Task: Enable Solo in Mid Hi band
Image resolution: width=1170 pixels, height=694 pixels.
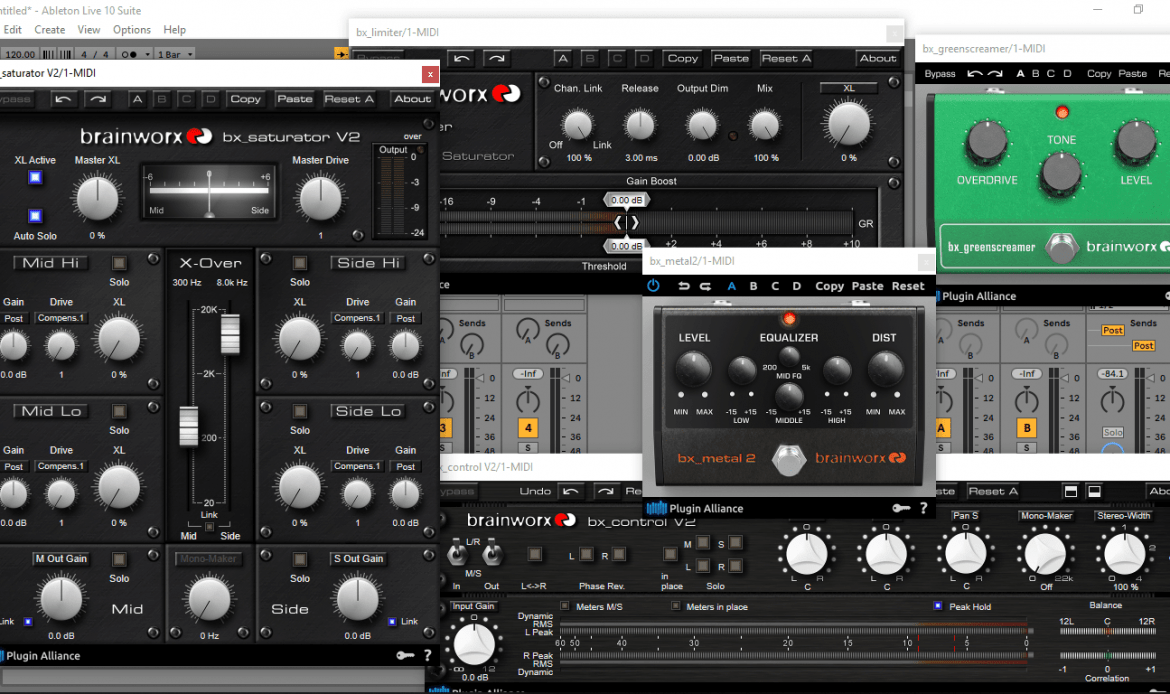Action: [x=119, y=263]
